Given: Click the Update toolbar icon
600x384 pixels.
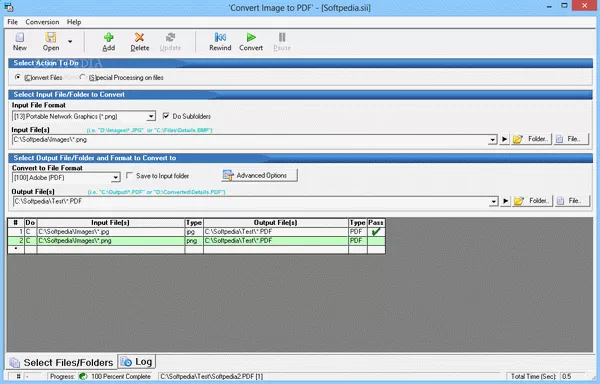Looking at the screenshot, I should click(170, 37).
